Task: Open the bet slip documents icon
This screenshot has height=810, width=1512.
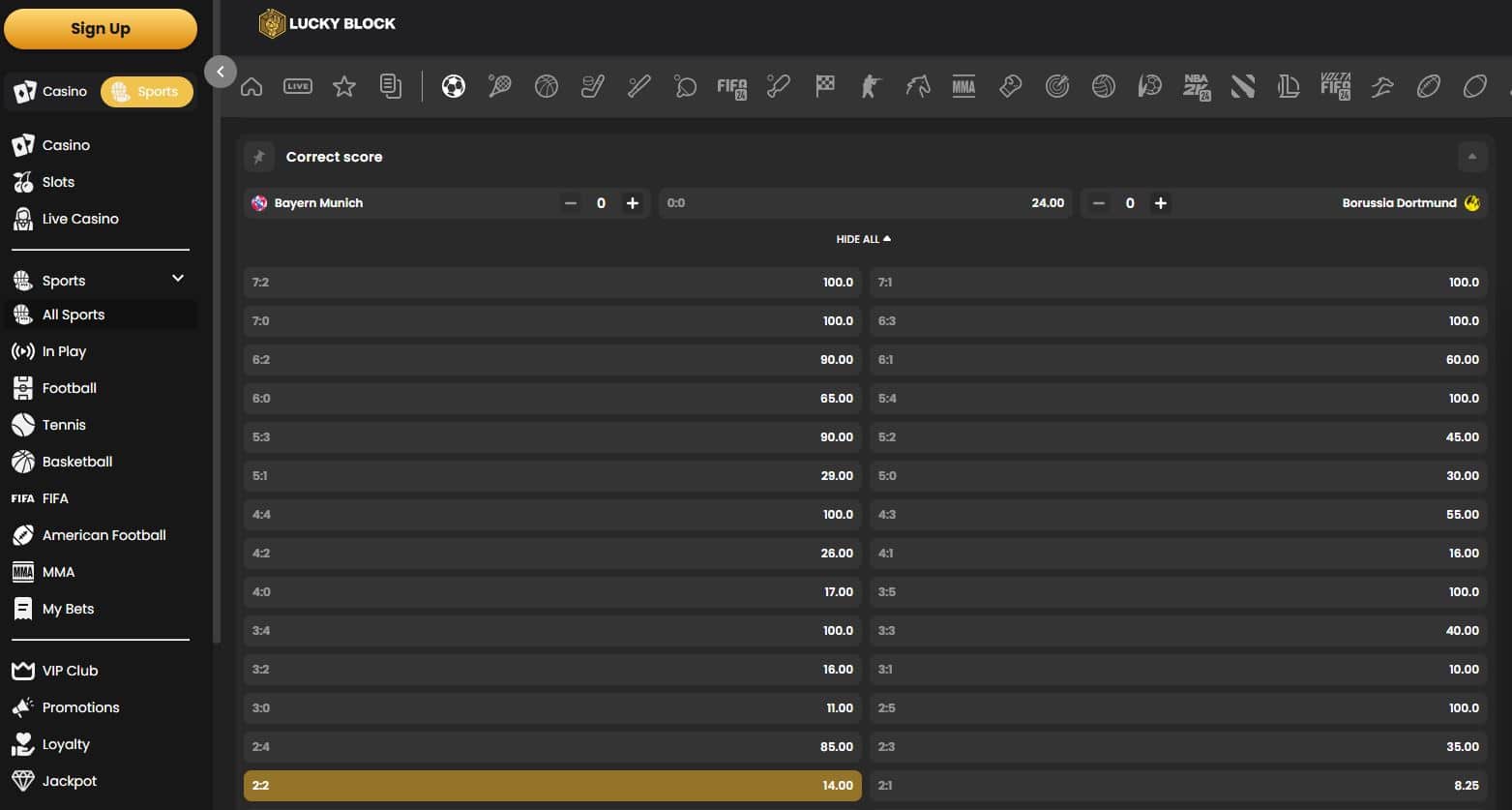Action: click(x=391, y=87)
